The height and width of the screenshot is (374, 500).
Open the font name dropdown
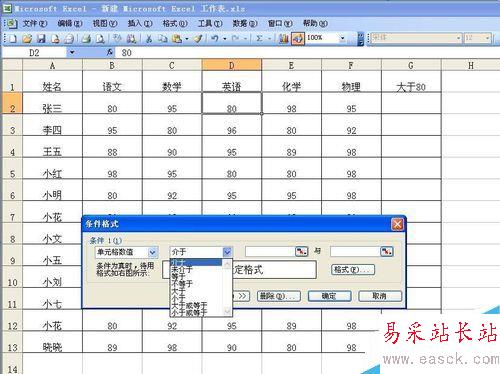(x=459, y=38)
